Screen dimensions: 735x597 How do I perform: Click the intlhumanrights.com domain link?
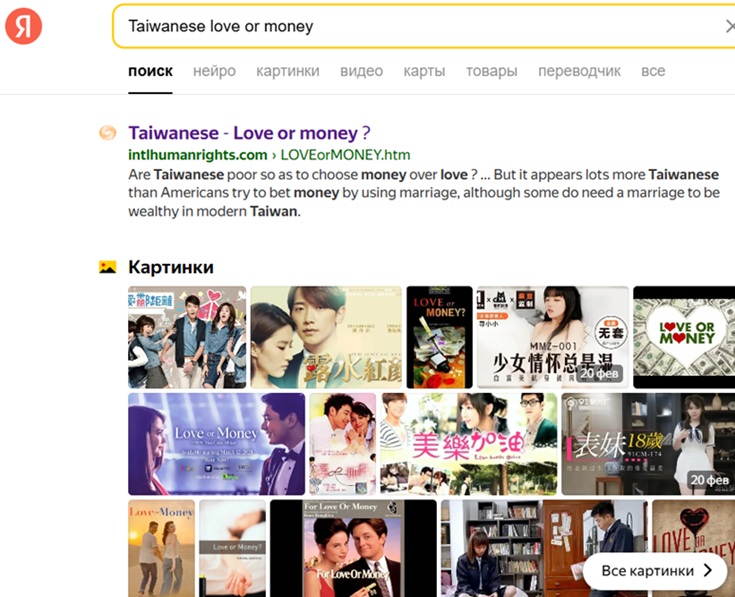tap(197, 155)
